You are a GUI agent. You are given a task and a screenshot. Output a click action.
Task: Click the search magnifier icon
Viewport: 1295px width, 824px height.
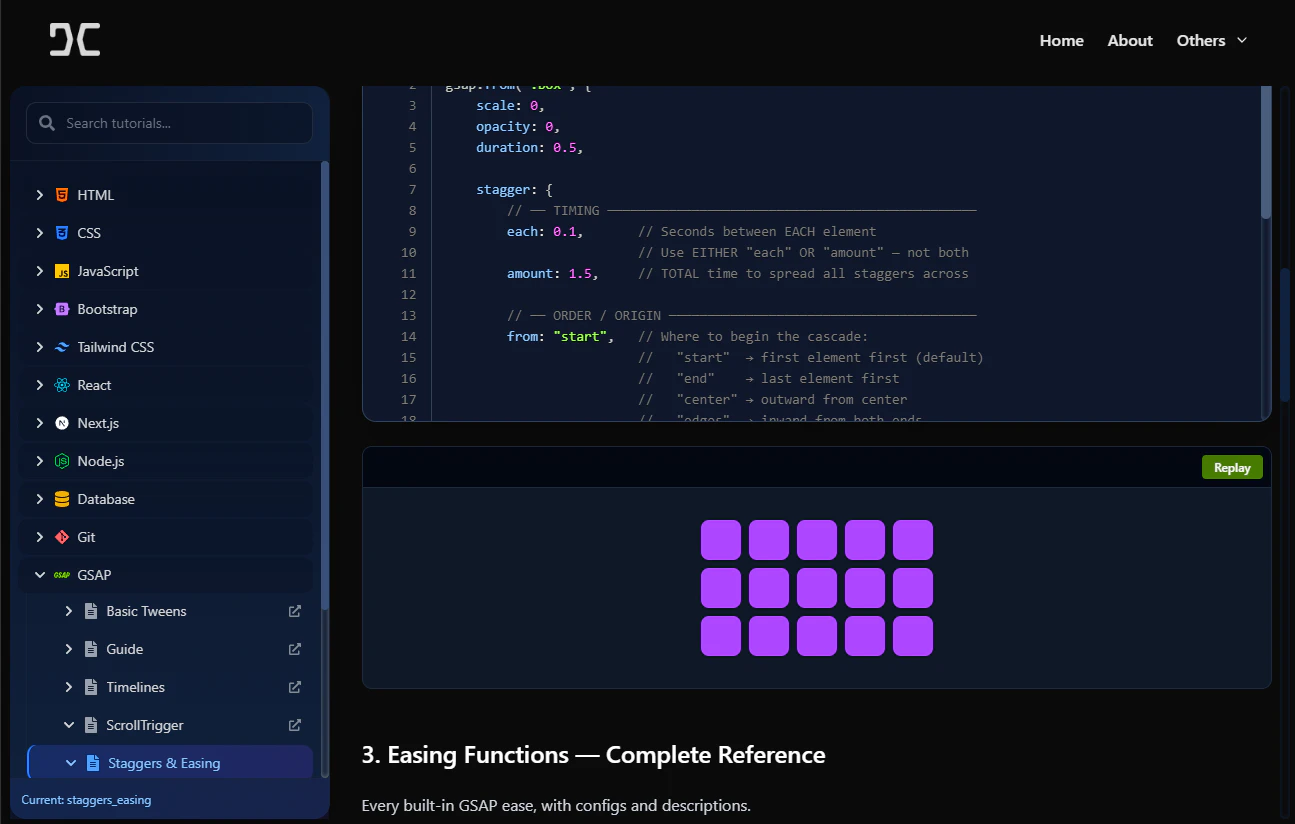coord(46,122)
